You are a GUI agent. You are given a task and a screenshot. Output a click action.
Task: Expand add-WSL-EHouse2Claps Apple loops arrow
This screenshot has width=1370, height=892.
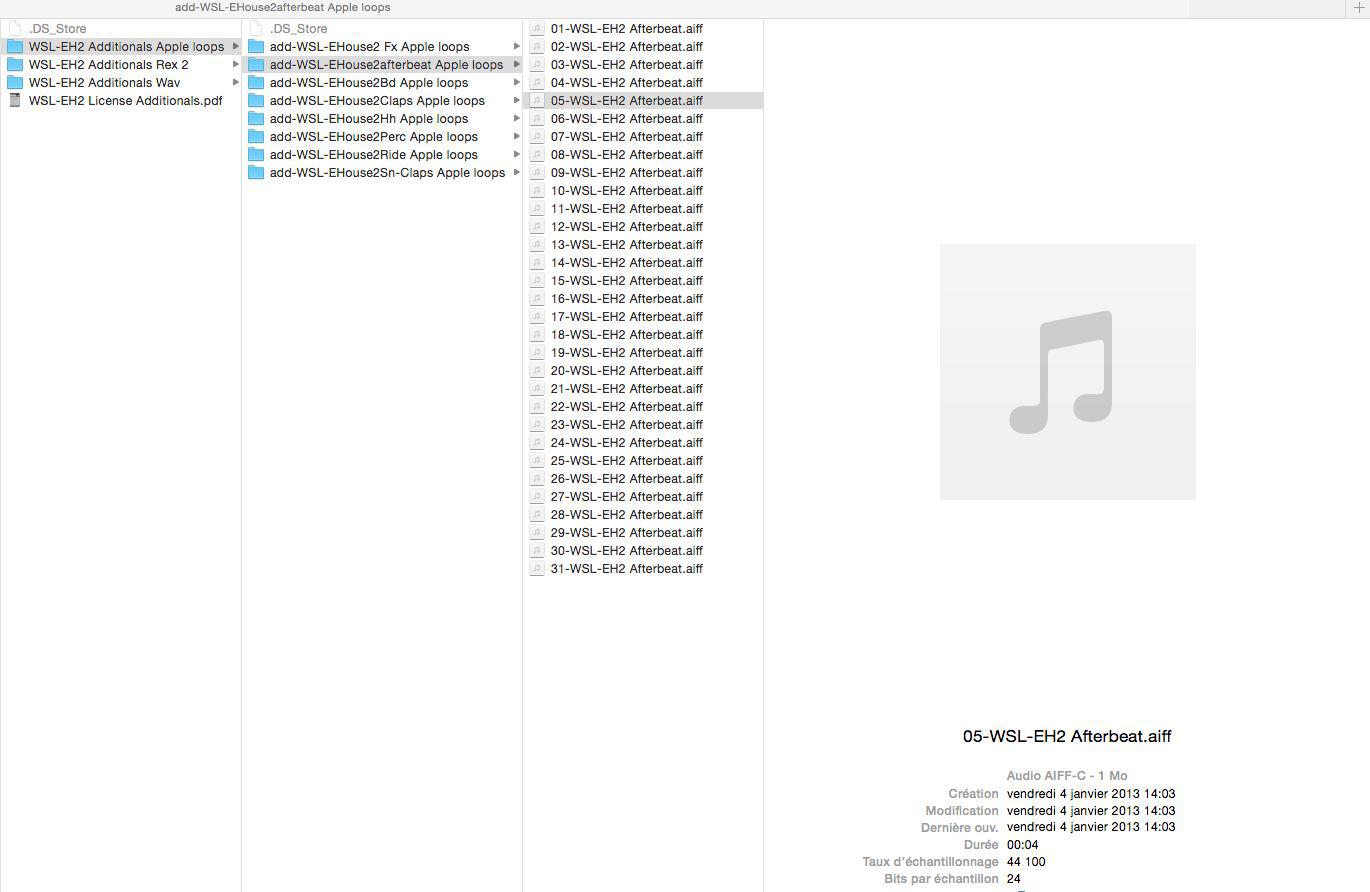517,101
